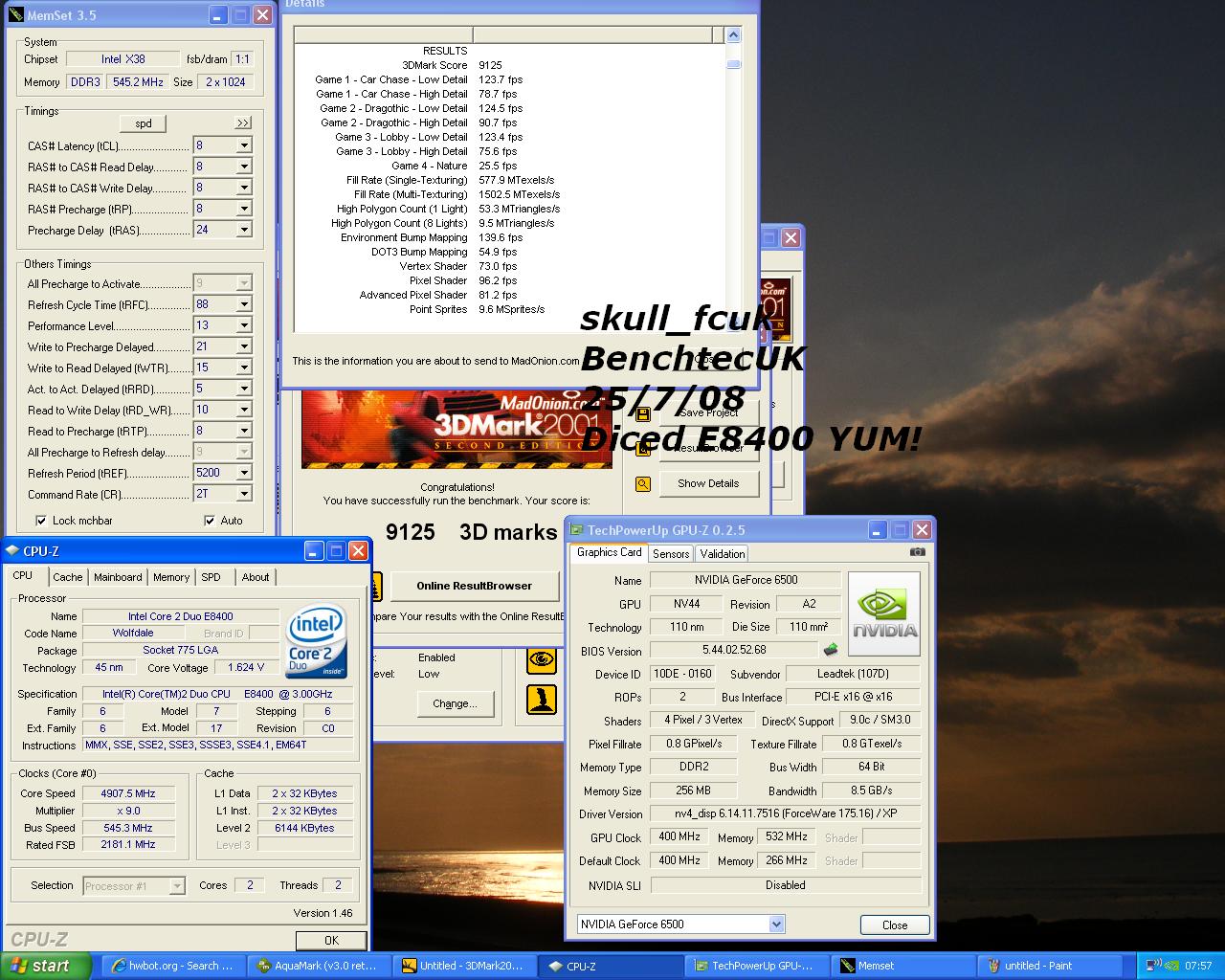Viewport: 1225px width, 980px height.
Task: Open the Act. to Act. Delayed (tRRD) dropdown
Action: [244, 389]
